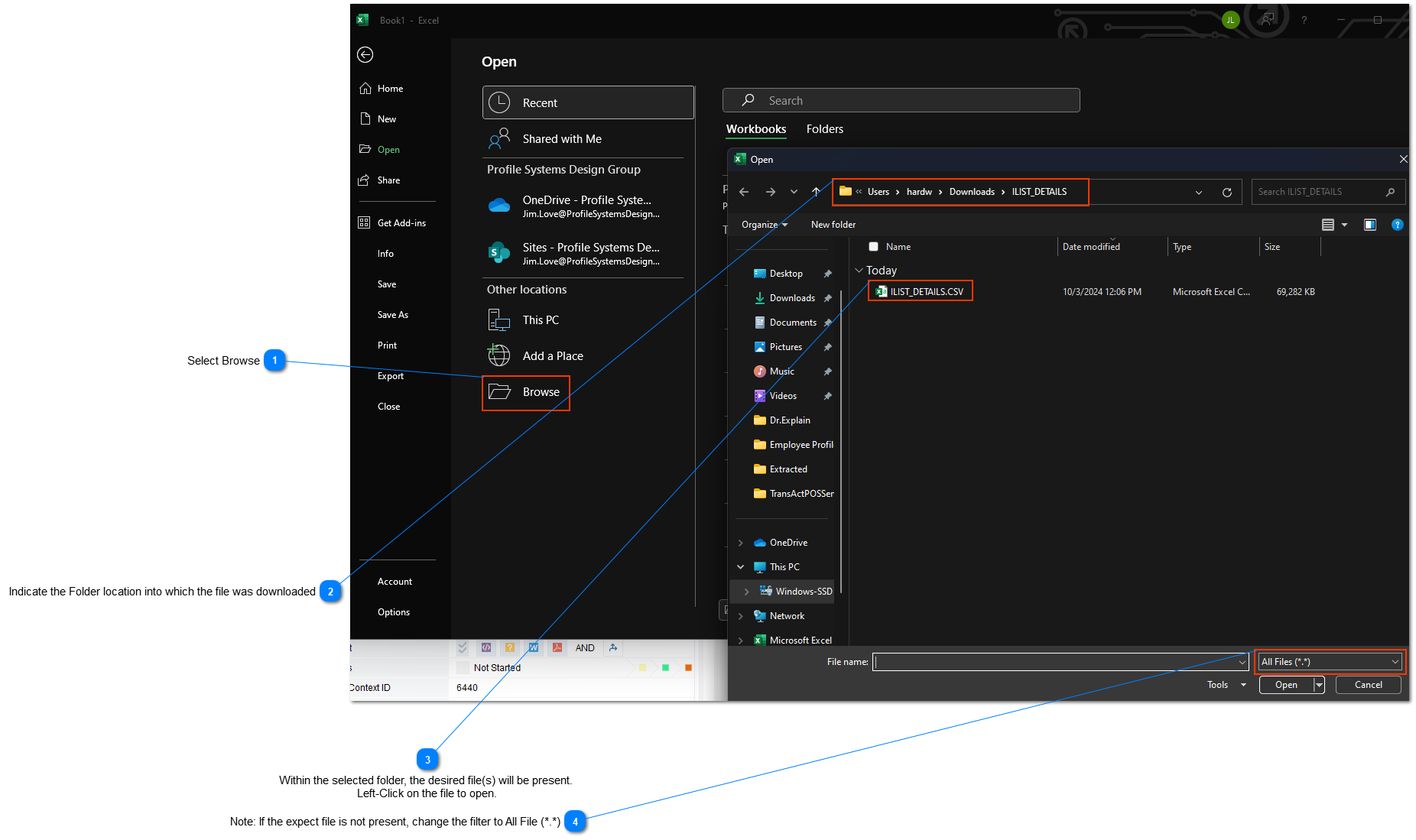The image size is (1416, 840).
Task: Open the Home page in sidebar
Action: (382, 89)
